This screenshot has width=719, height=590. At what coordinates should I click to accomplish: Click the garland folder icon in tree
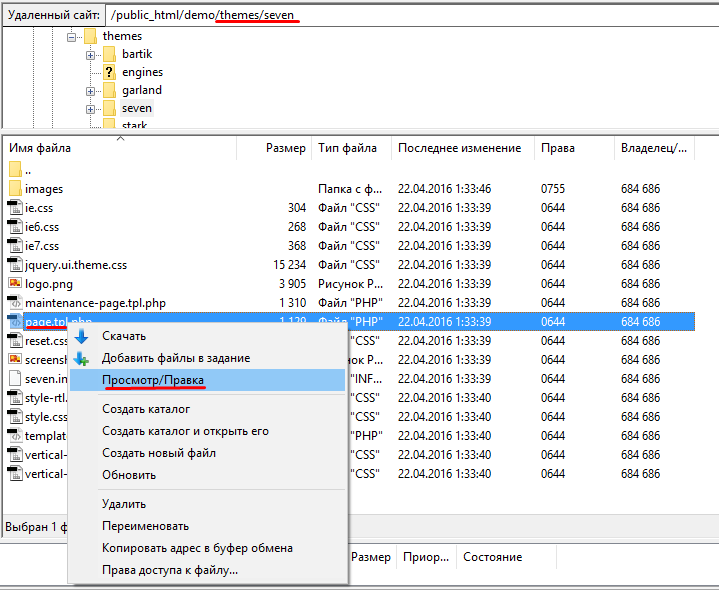pyautogui.click(x=109, y=90)
